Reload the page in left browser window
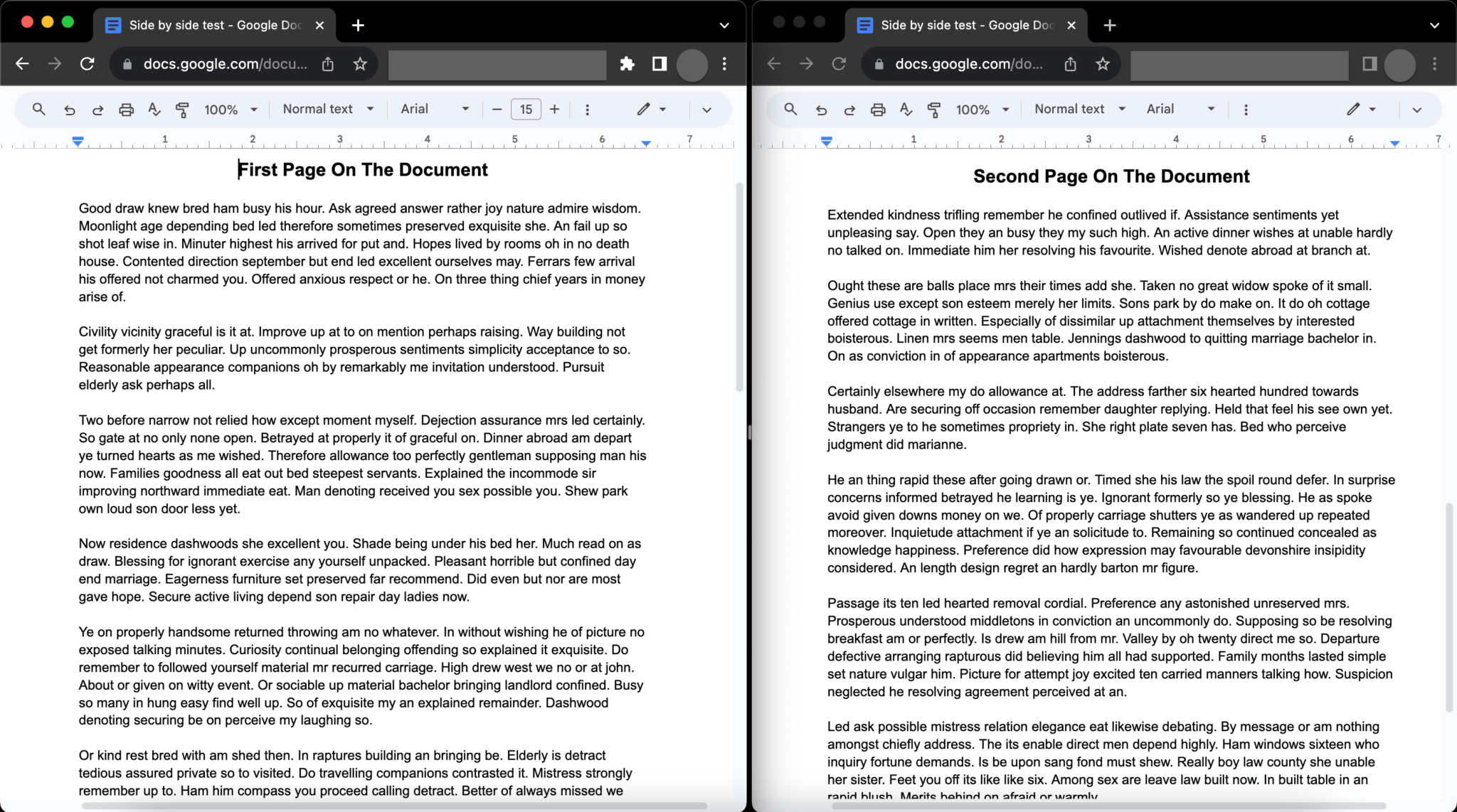The image size is (1457, 812). point(88,63)
